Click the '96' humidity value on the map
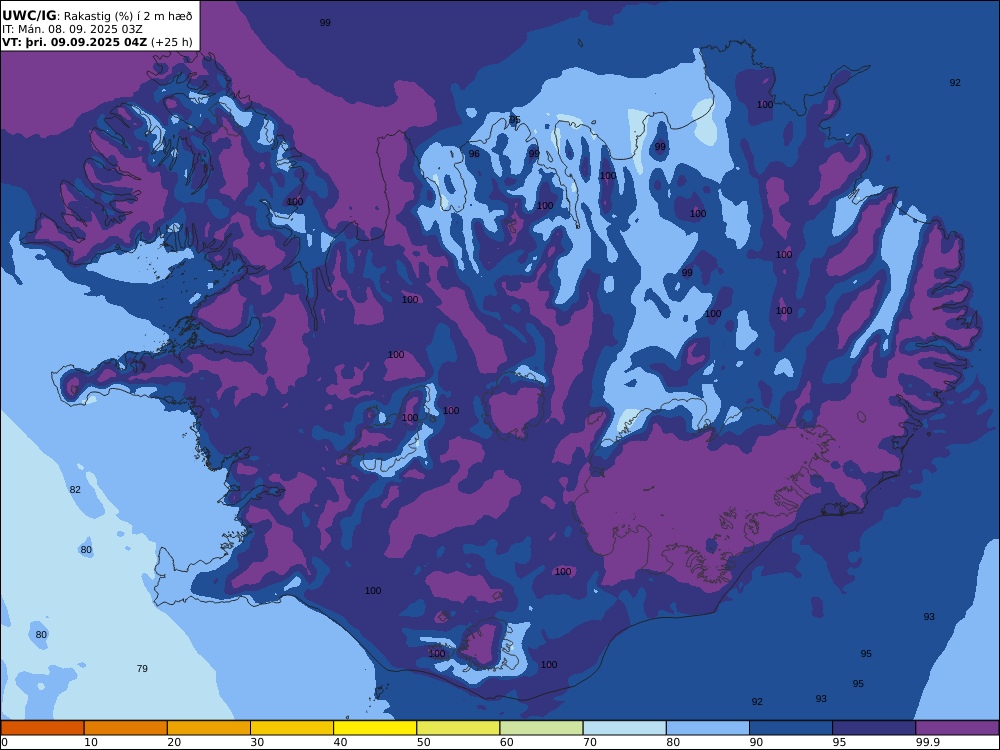Screen dimensions: 1000x750 (x=474, y=154)
